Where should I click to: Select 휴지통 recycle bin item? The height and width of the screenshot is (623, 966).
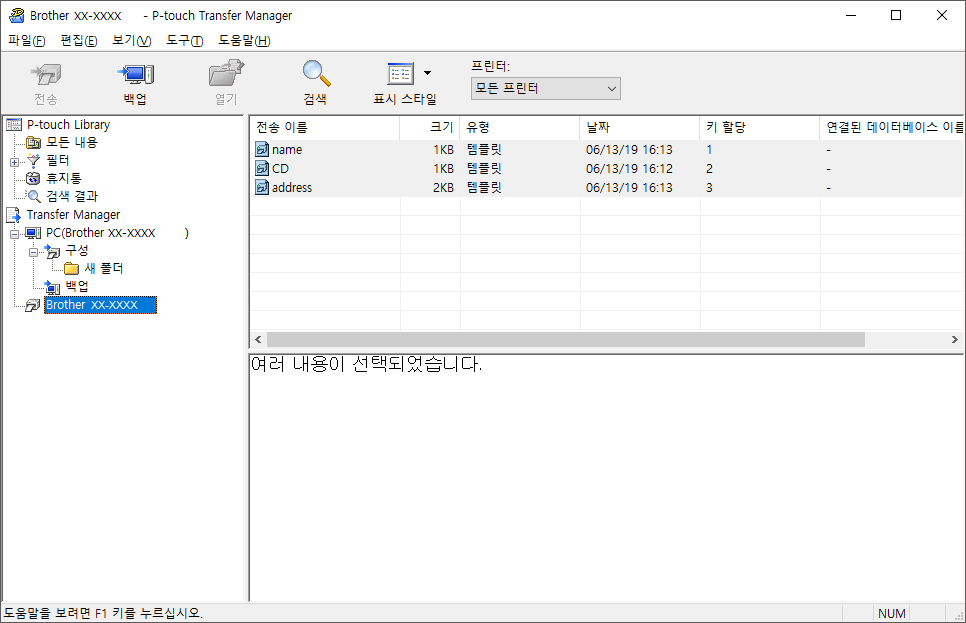64,178
